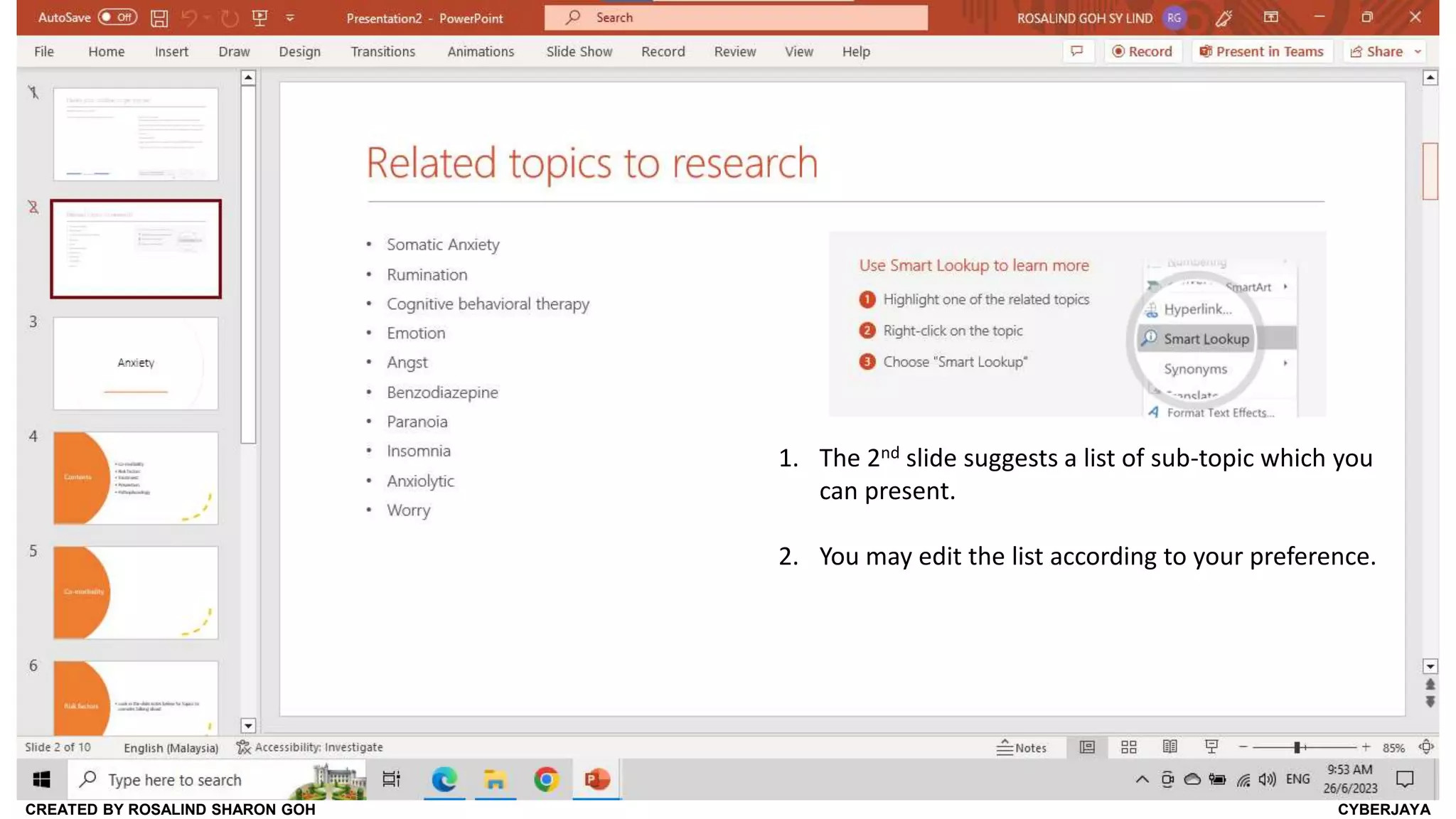Viewport: 1456px width, 819px height.
Task: Toggle the Notes pane
Action: click(1022, 747)
